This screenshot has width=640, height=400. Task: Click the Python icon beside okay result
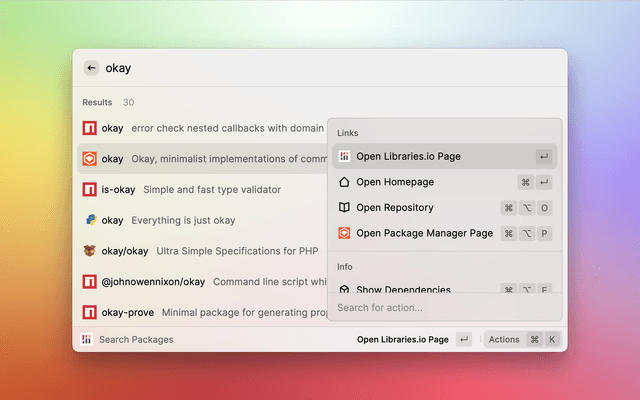coord(89,220)
